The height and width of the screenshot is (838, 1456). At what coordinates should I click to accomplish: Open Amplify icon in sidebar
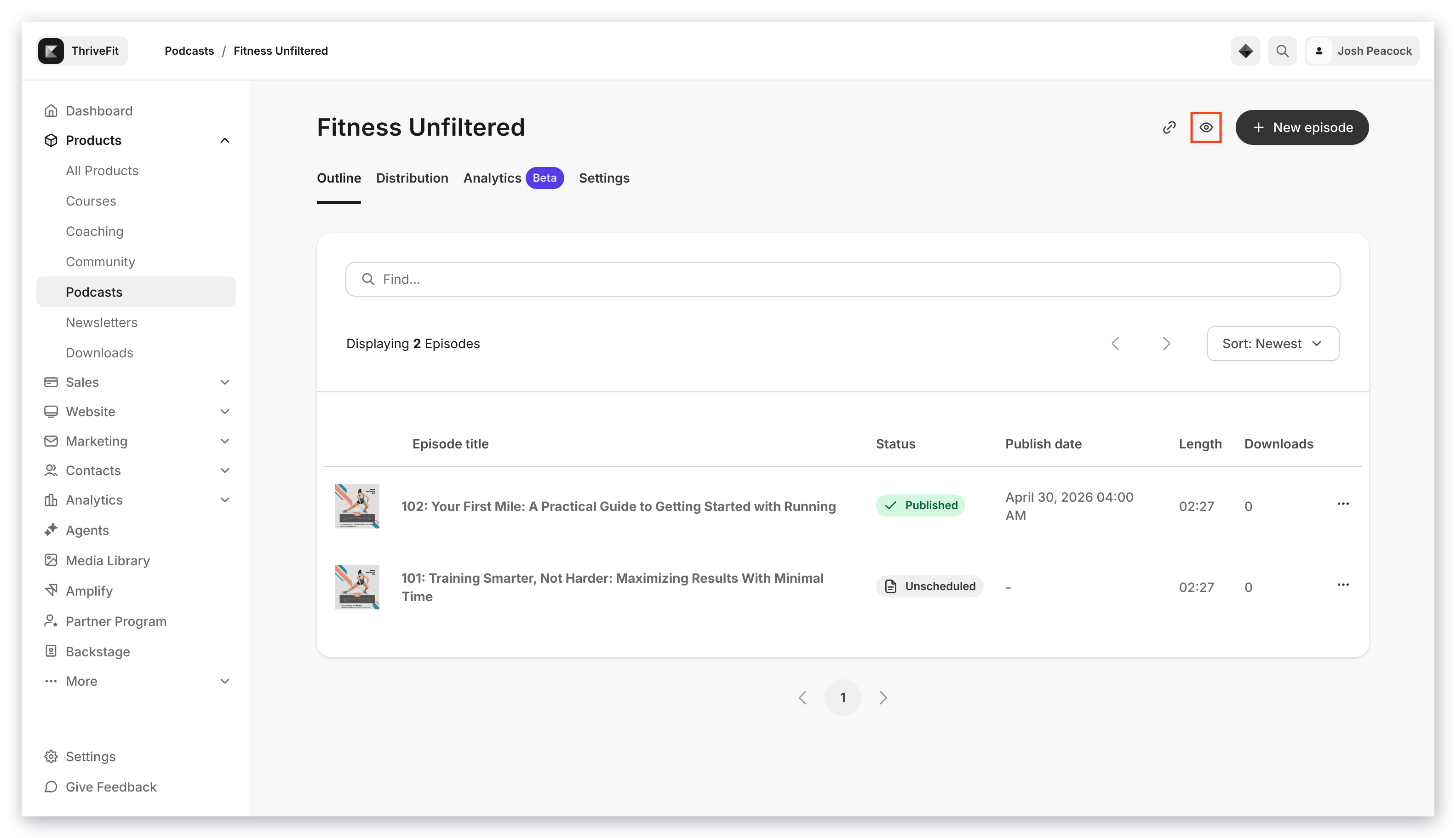coord(51,591)
